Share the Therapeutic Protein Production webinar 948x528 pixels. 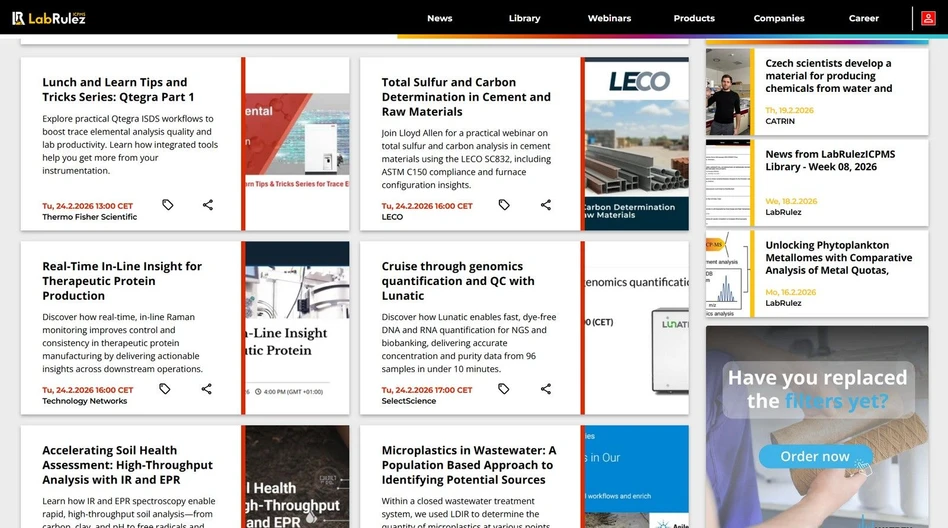(x=206, y=389)
